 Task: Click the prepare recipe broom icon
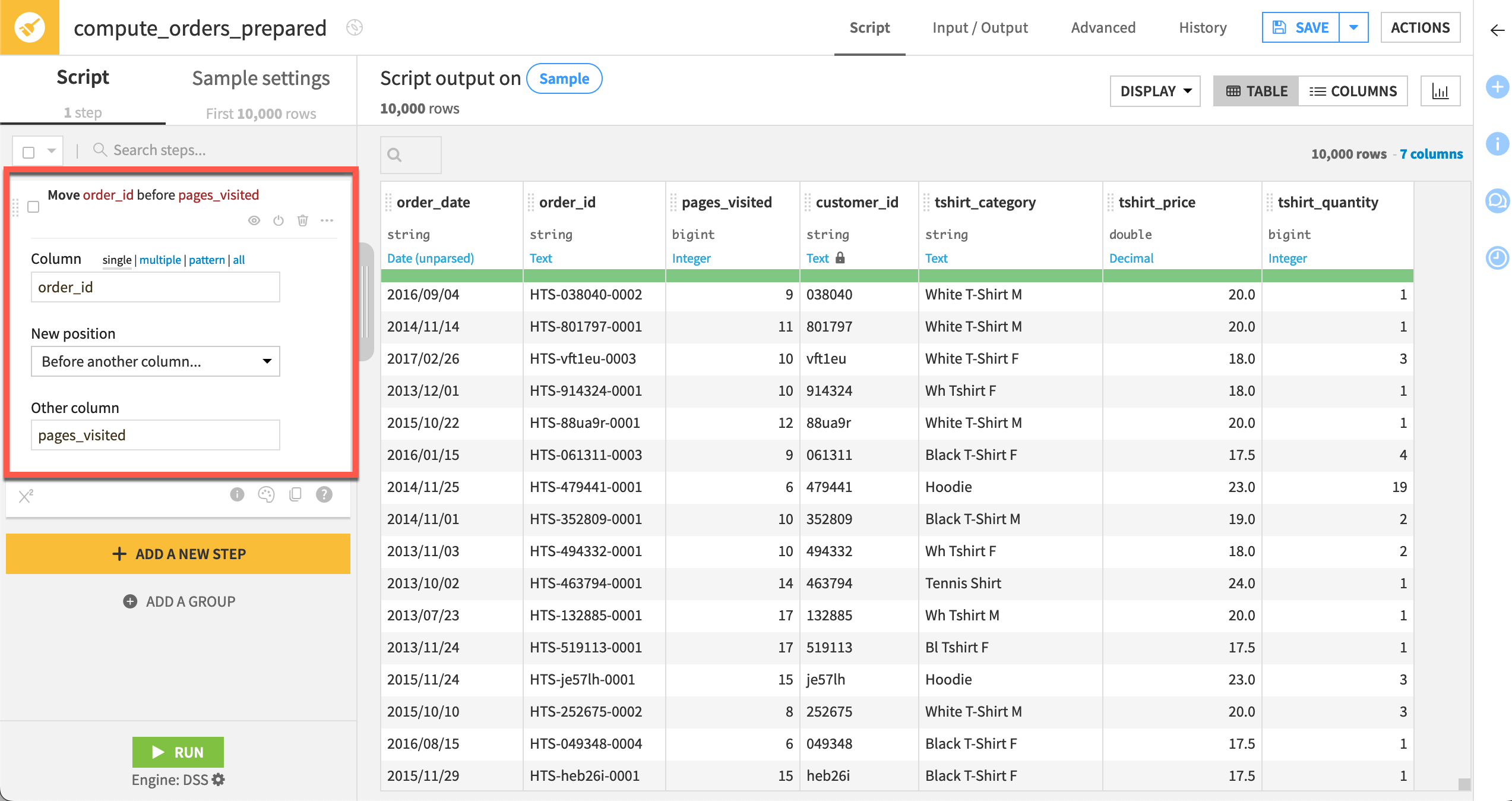pyautogui.click(x=29, y=27)
